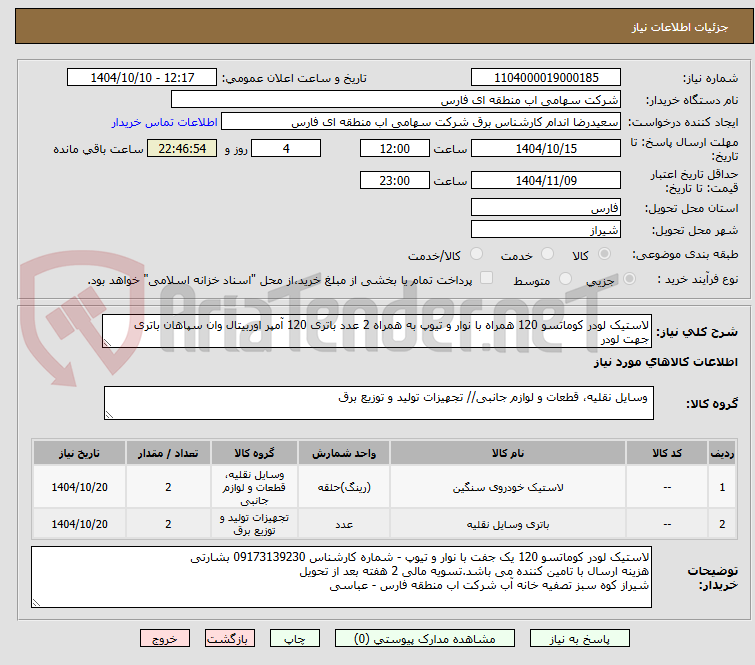The width and height of the screenshot is (755, 665).
Task: Click the cell باتری وسایل نقلیه
Action: 508,524
